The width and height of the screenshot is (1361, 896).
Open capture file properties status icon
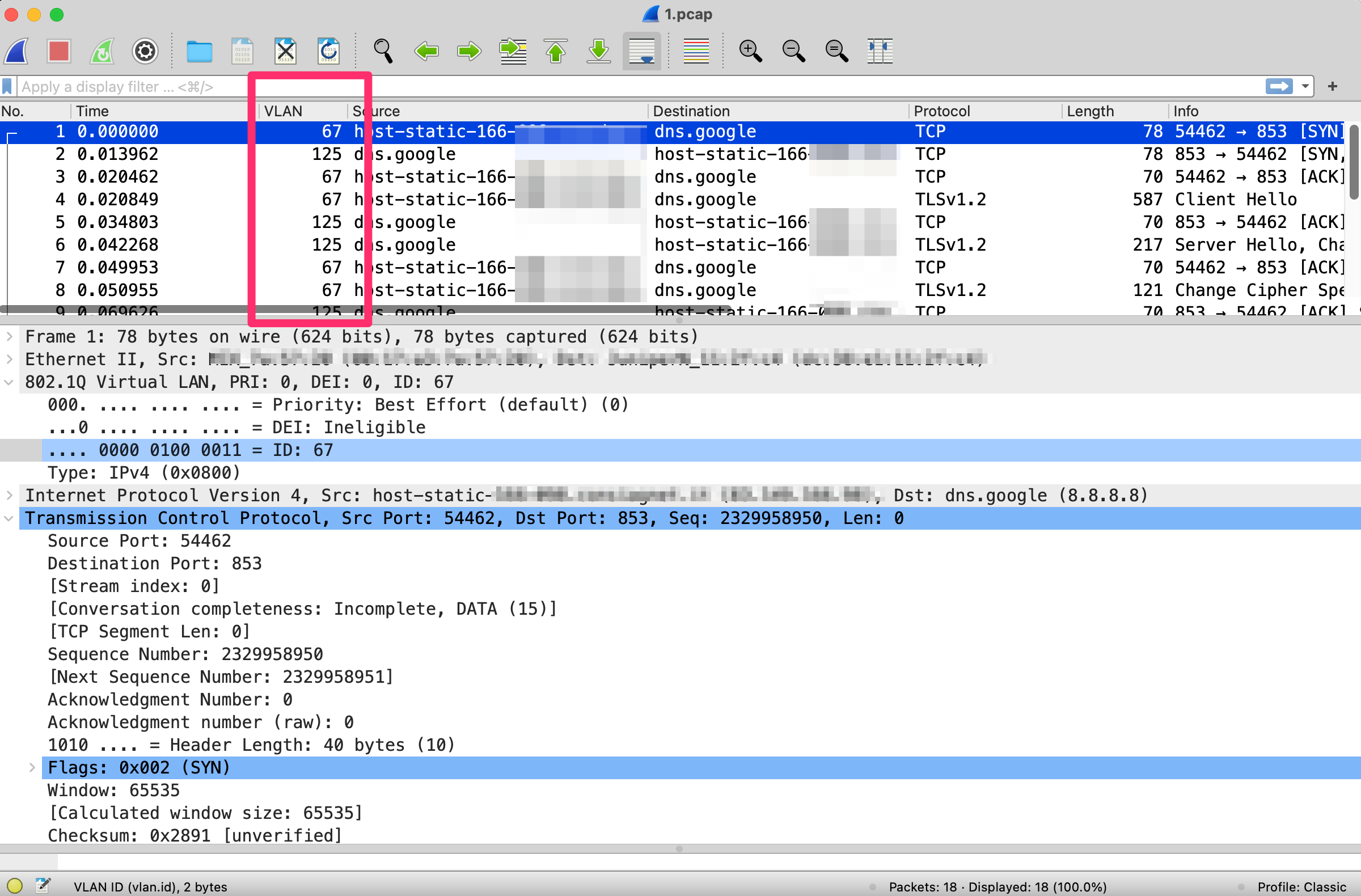click(43, 886)
